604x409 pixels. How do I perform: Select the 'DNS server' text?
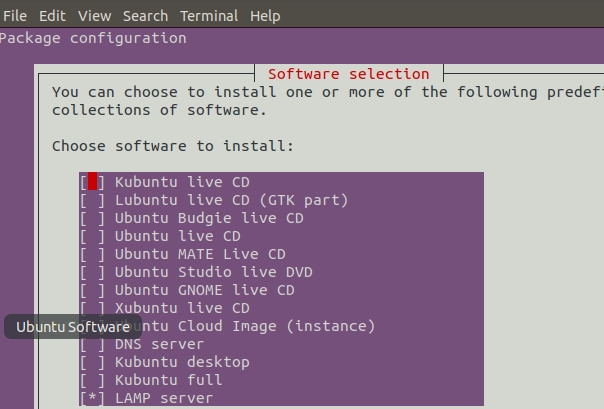point(159,344)
